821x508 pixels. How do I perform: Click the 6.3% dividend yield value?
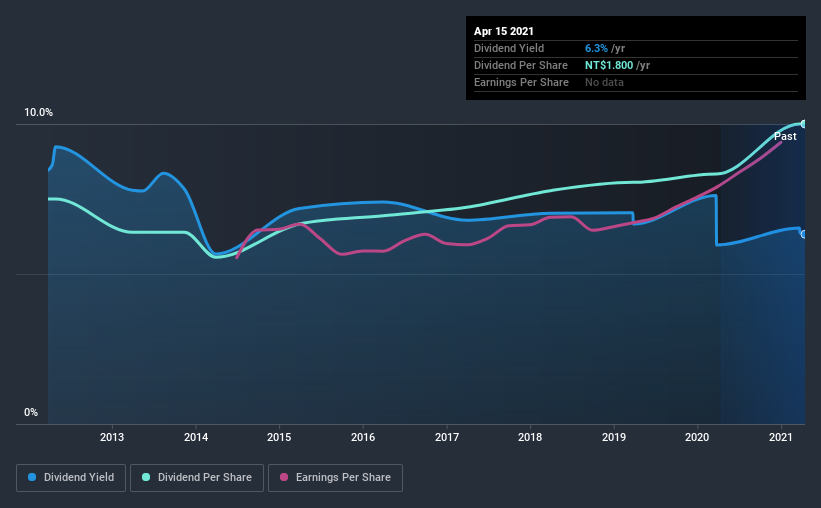[x=596, y=49]
